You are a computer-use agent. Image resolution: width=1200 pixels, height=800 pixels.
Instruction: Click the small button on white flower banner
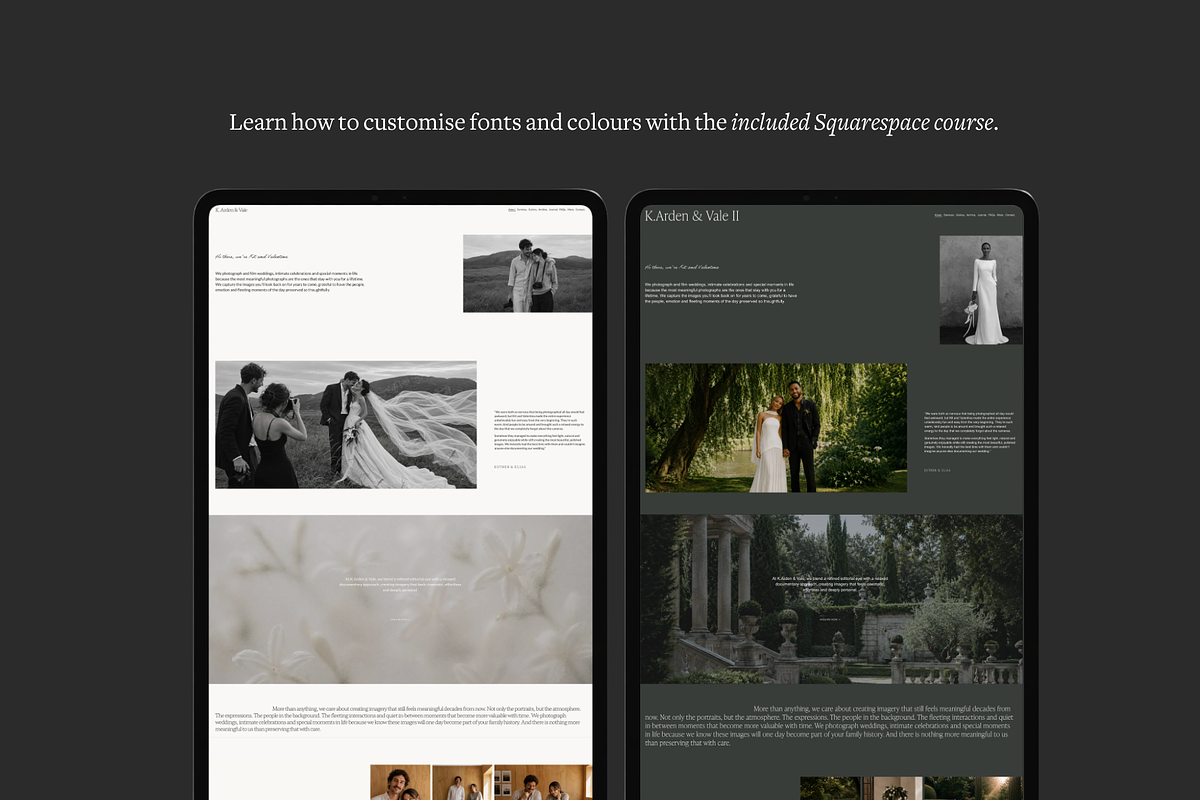pyautogui.click(x=400, y=620)
